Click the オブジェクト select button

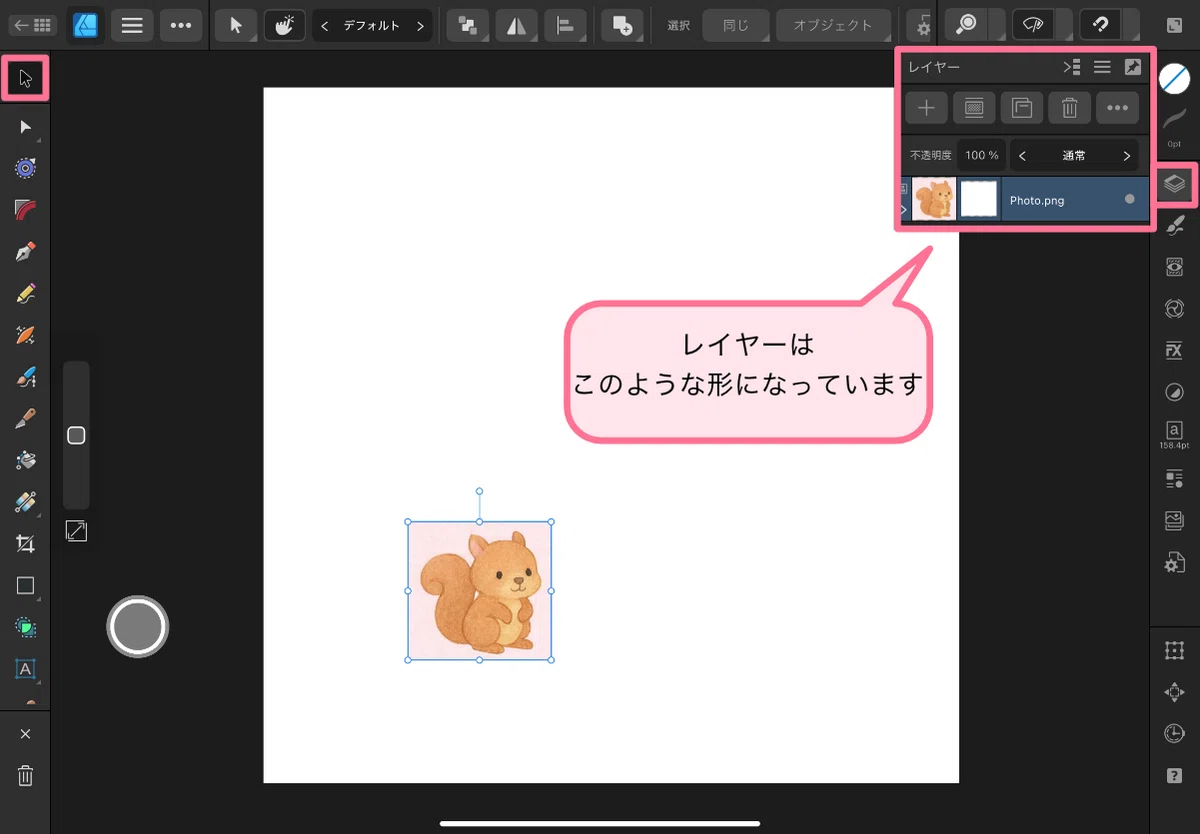pyautogui.click(x=833, y=26)
